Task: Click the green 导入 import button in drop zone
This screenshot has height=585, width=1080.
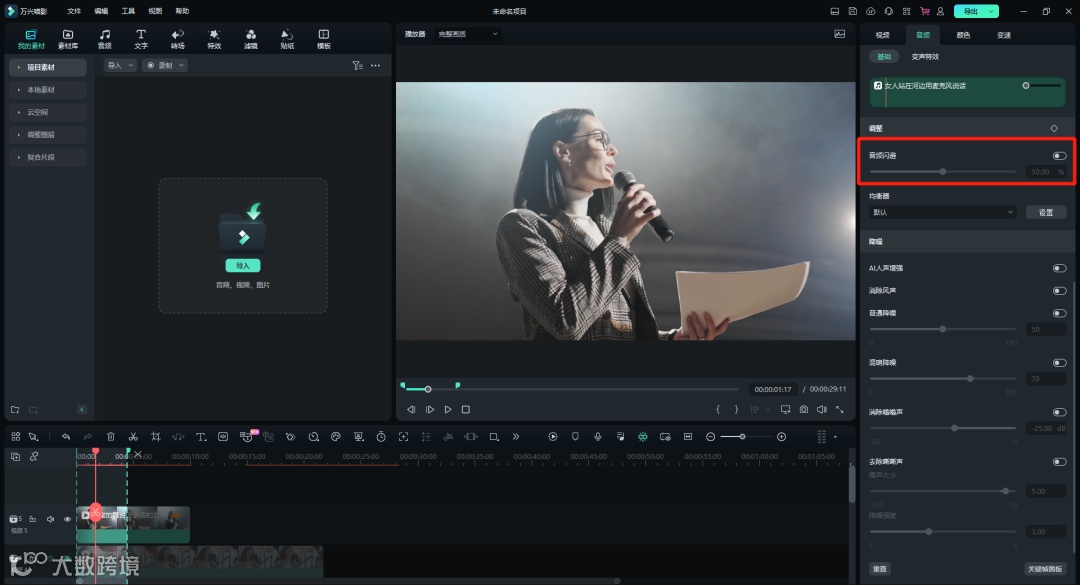Action: pyautogui.click(x=242, y=265)
